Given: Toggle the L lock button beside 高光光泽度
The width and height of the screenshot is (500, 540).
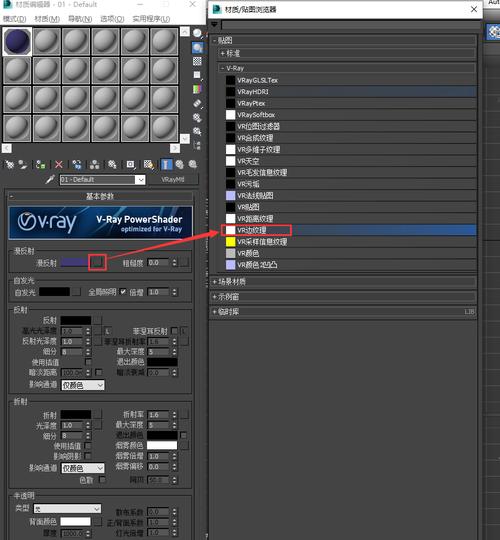Looking at the screenshot, I should click(x=107, y=331).
